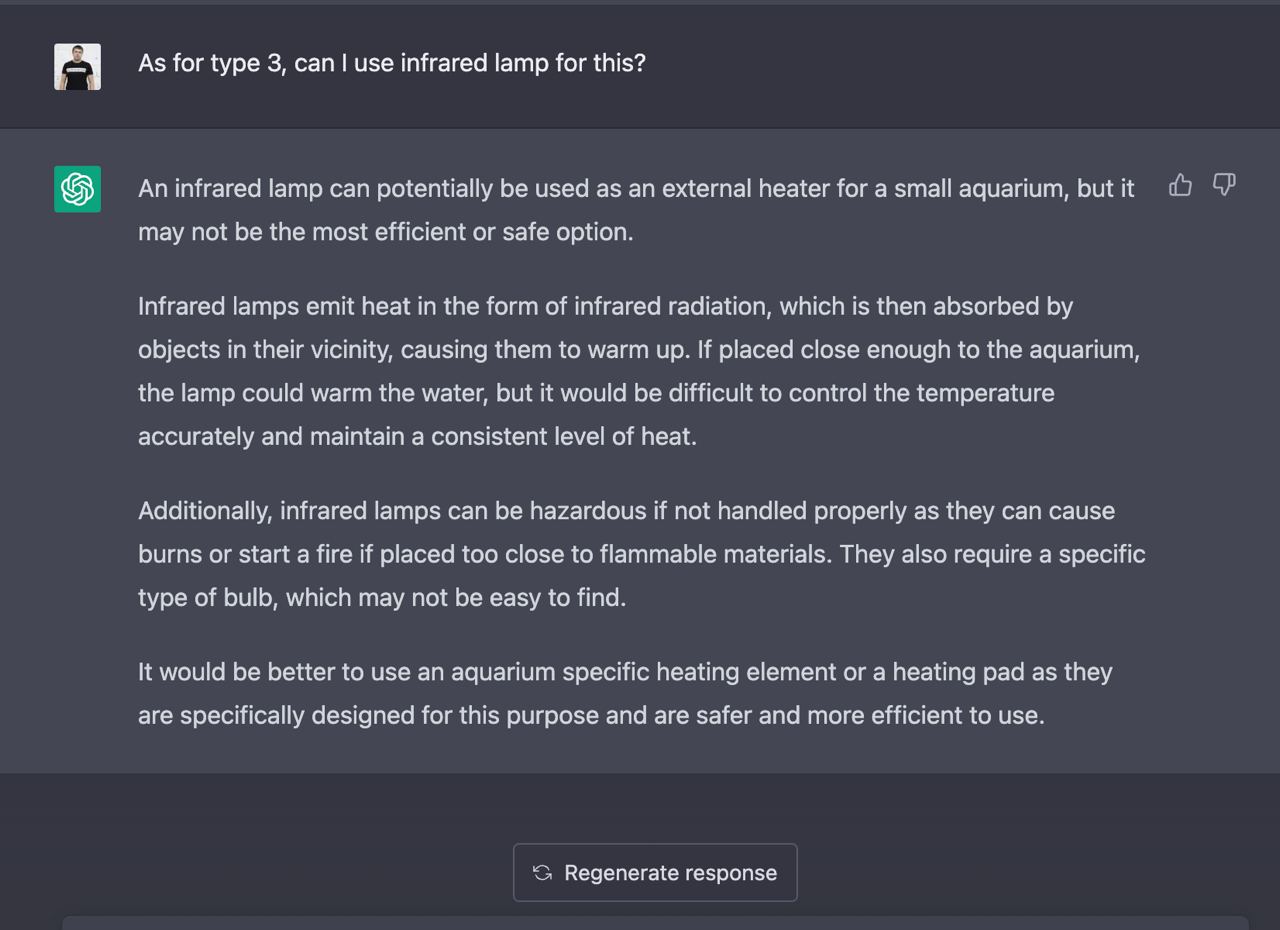Focus the message input box at the bottom
The width and height of the screenshot is (1280, 930).
[x=655, y=922]
